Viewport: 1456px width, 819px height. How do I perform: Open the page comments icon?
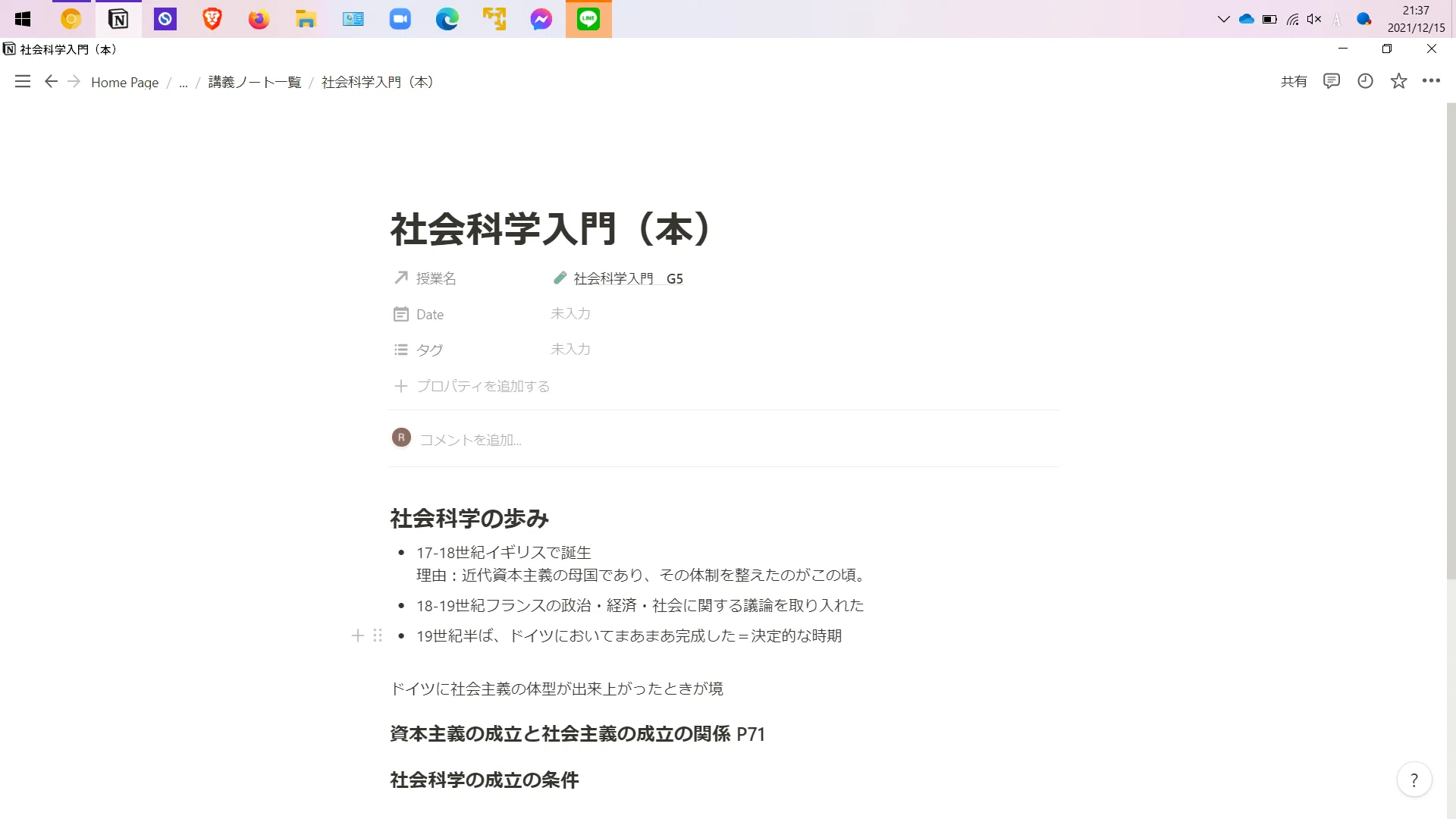(1332, 81)
